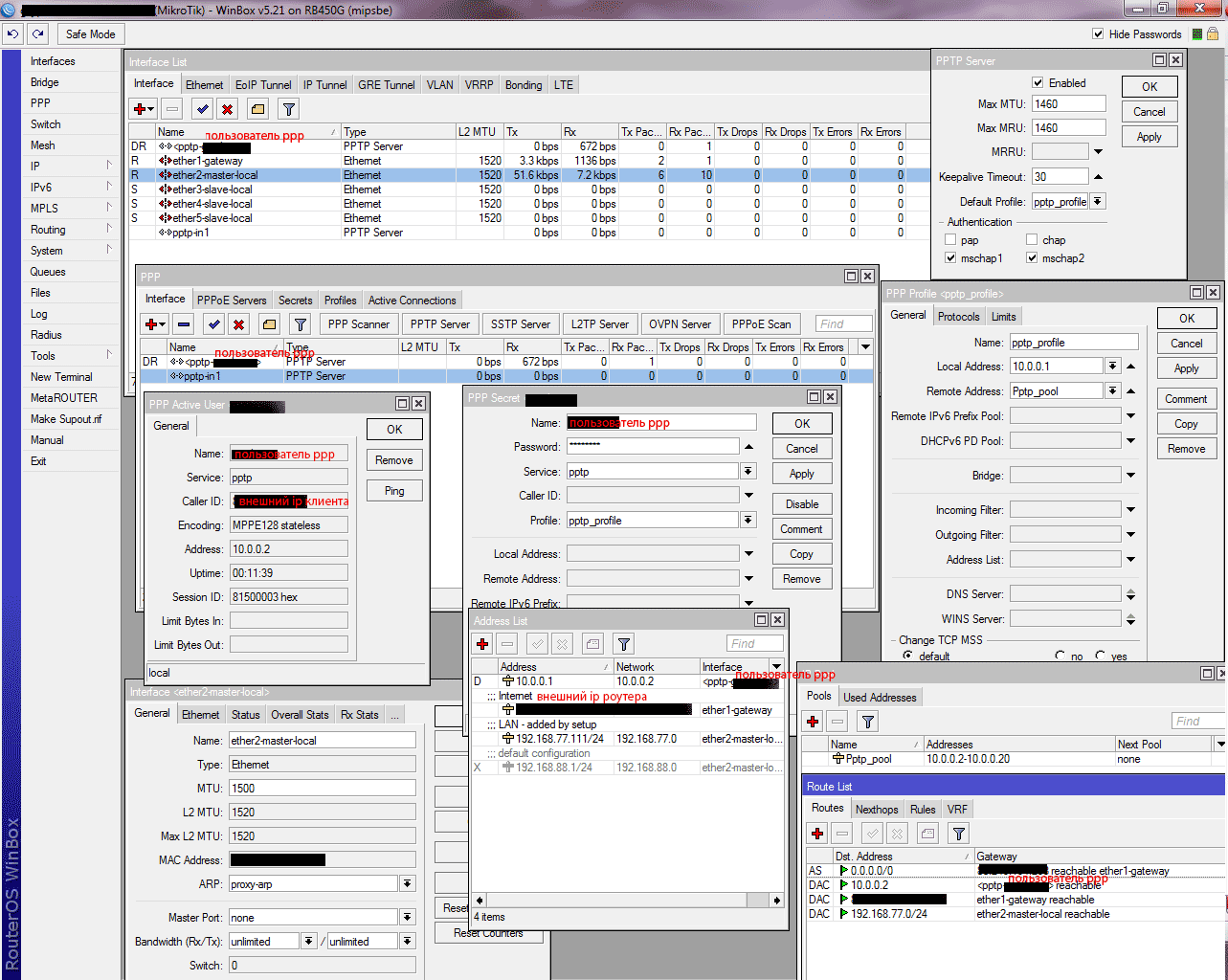
Task: Open Remote Address dropdown in PPP Profile
Action: point(1112,391)
